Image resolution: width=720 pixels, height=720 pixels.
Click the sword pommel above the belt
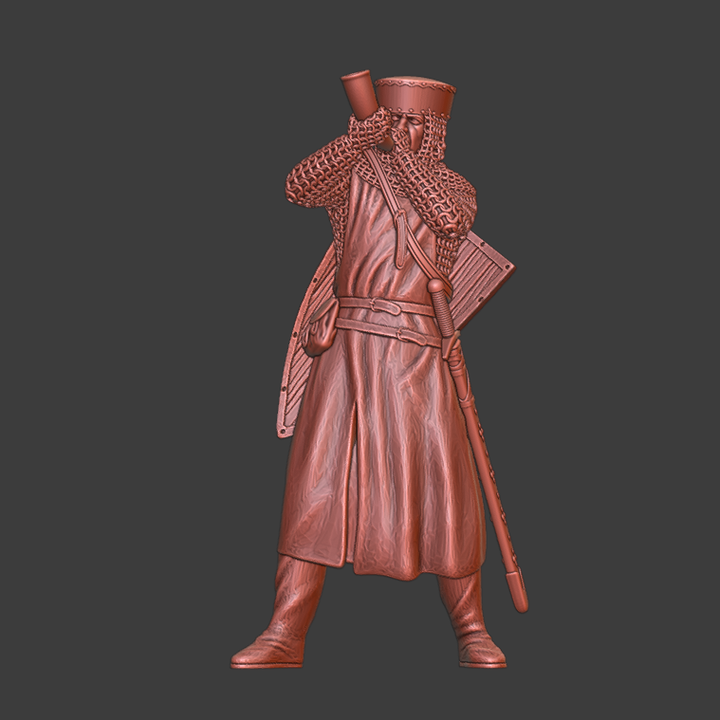[x=436, y=288]
